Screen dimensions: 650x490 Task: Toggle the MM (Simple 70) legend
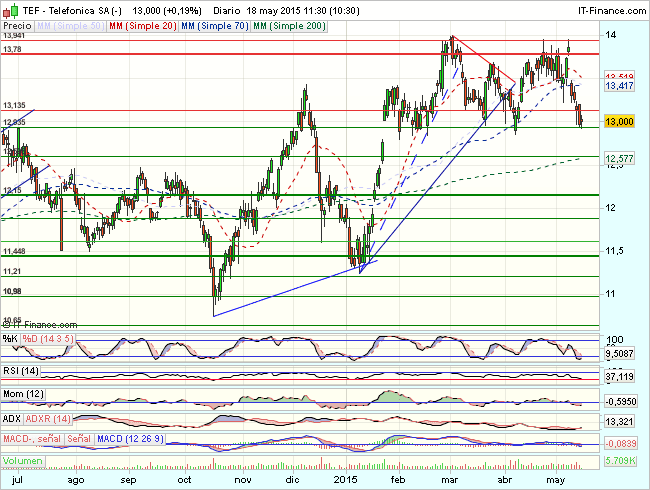point(215,26)
